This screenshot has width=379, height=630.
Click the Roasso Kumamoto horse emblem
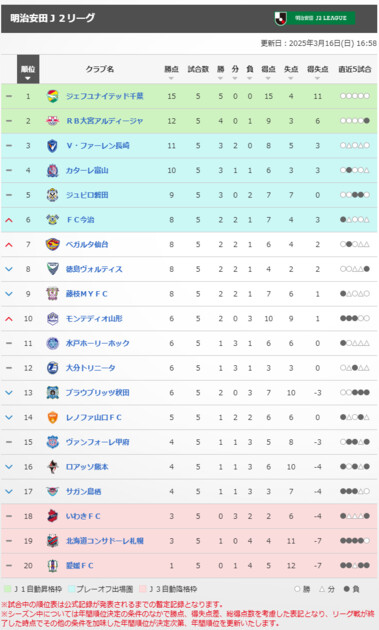[x=52, y=467]
